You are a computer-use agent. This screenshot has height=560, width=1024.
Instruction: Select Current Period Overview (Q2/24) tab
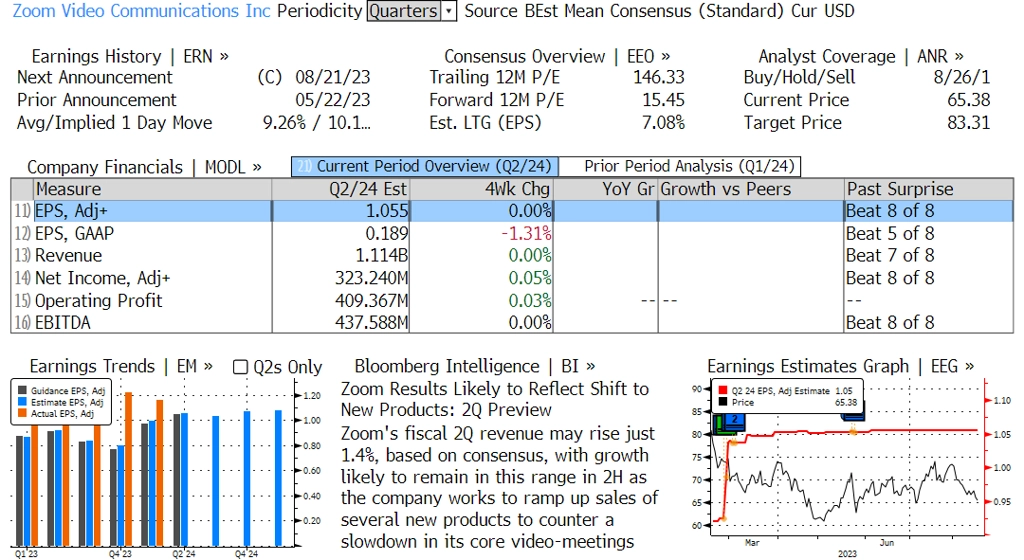click(424, 166)
